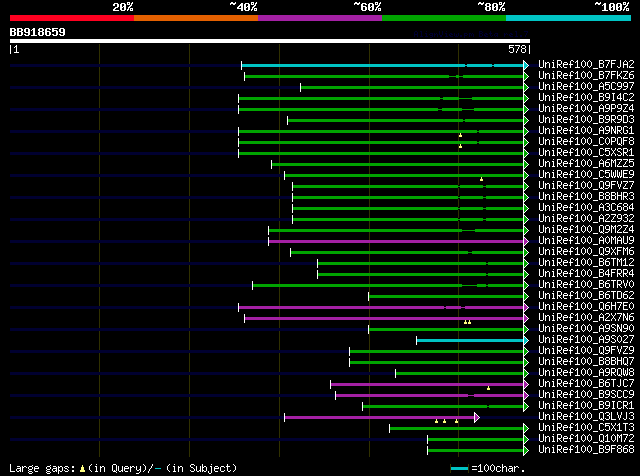Pick the UniRef100_Q6H7E0 entry
The width and height of the screenshot is (640, 476).
(586, 307)
